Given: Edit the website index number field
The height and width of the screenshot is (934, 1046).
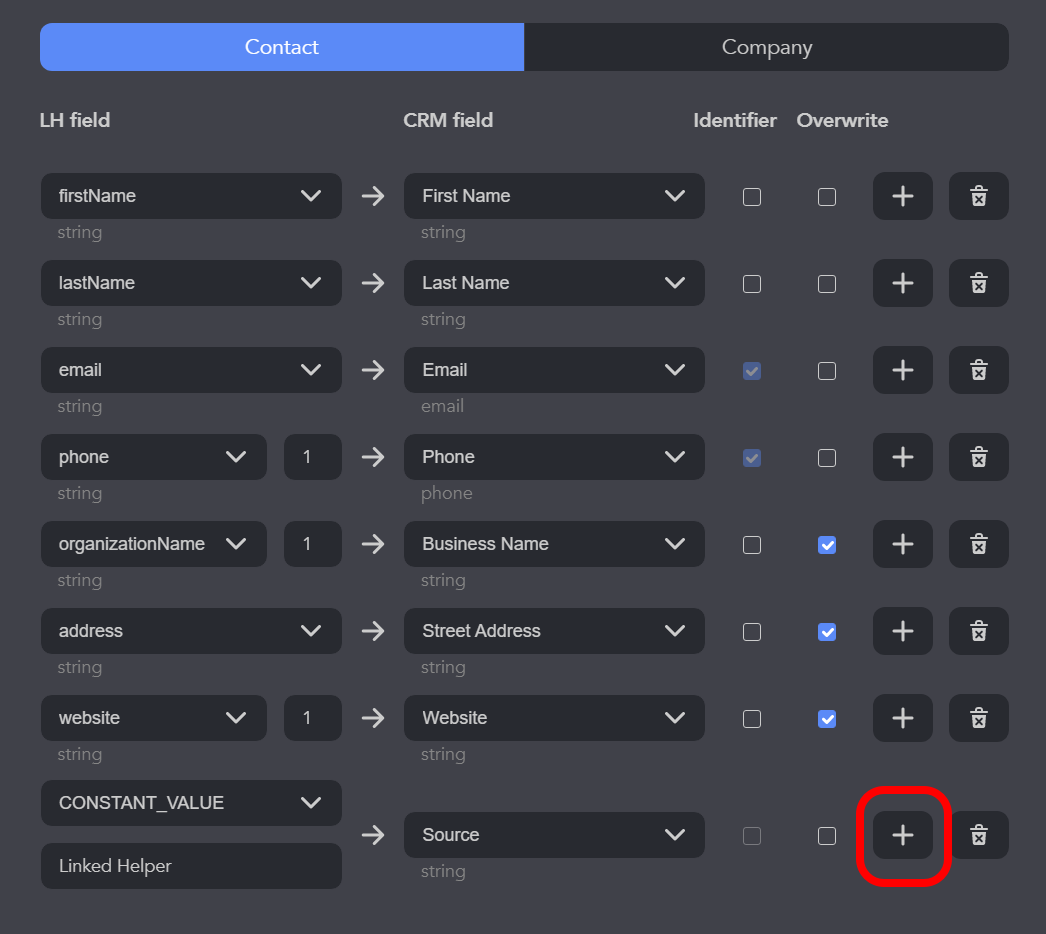Looking at the screenshot, I should pos(313,718).
